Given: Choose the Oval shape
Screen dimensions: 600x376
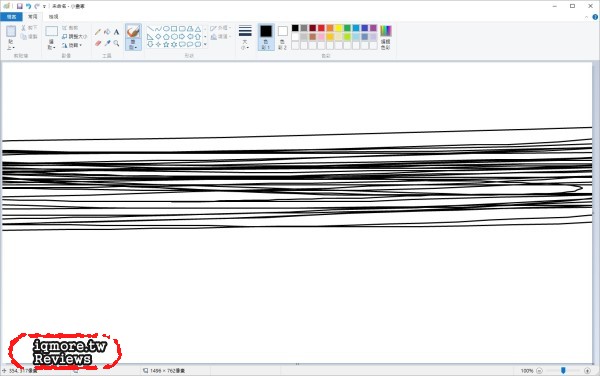Looking at the screenshot, I should [x=166, y=29].
